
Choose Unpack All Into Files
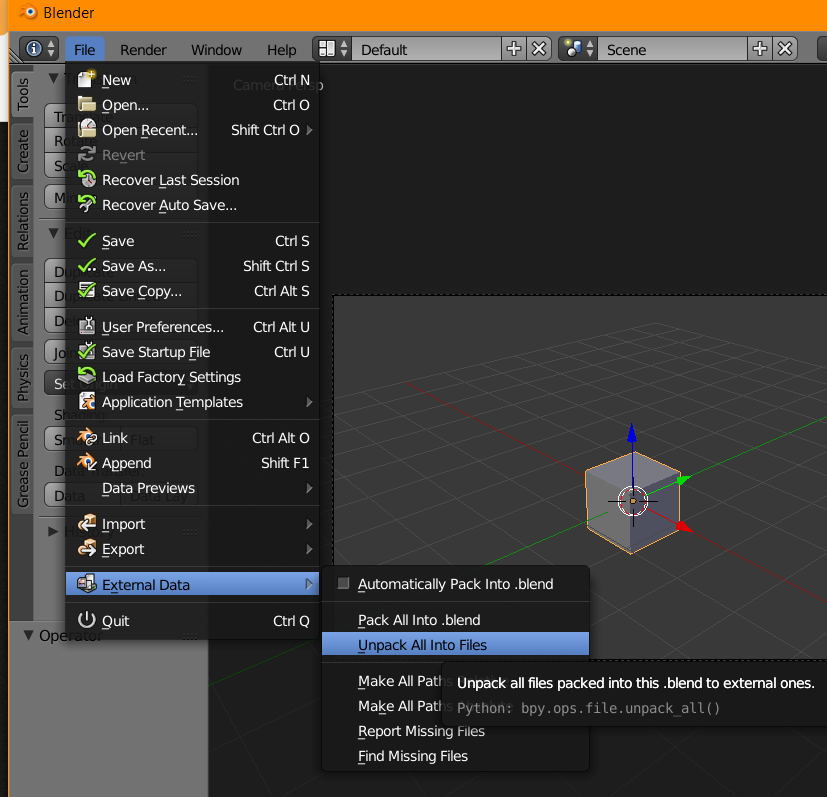click(455, 645)
